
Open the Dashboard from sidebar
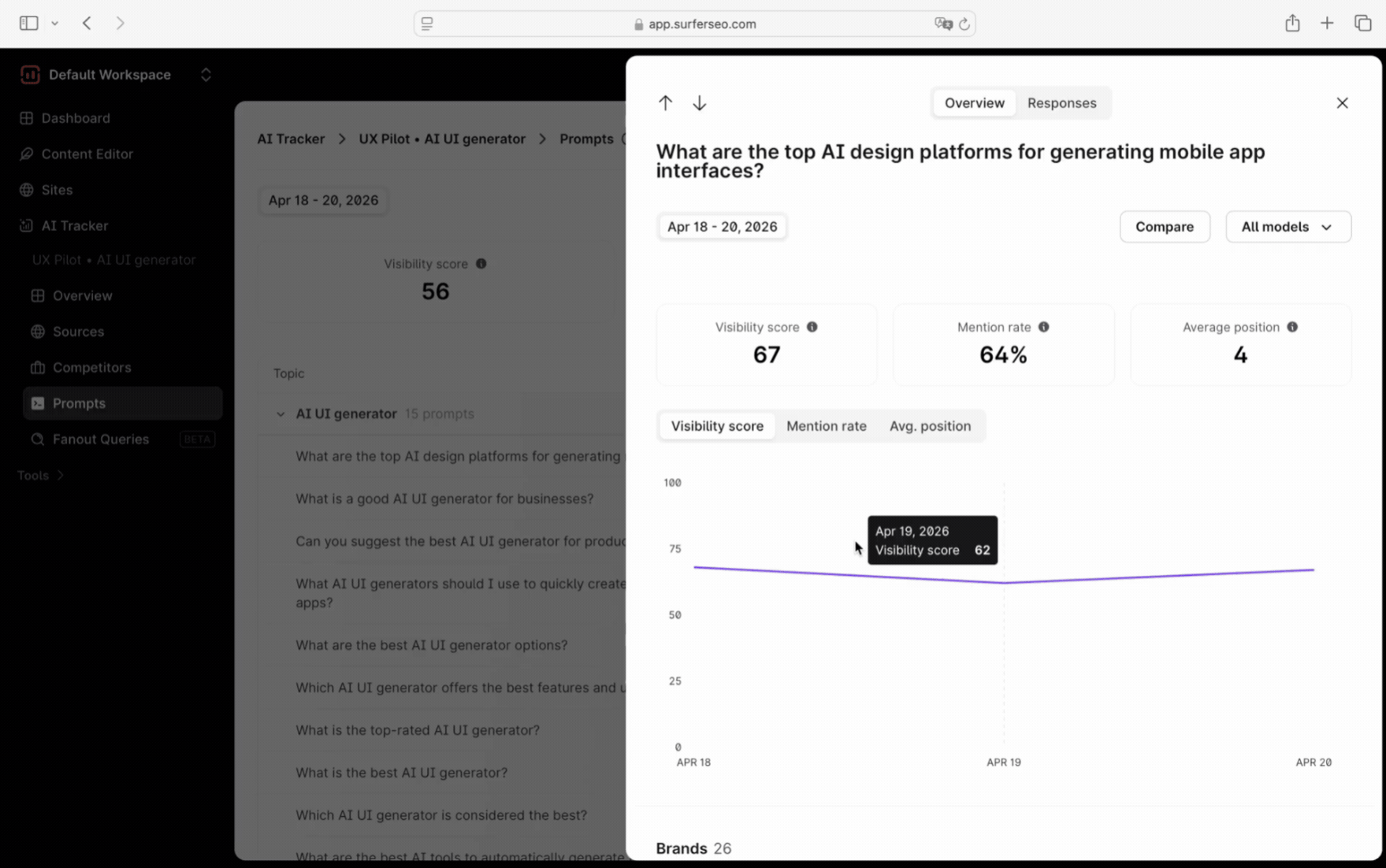pos(76,118)
